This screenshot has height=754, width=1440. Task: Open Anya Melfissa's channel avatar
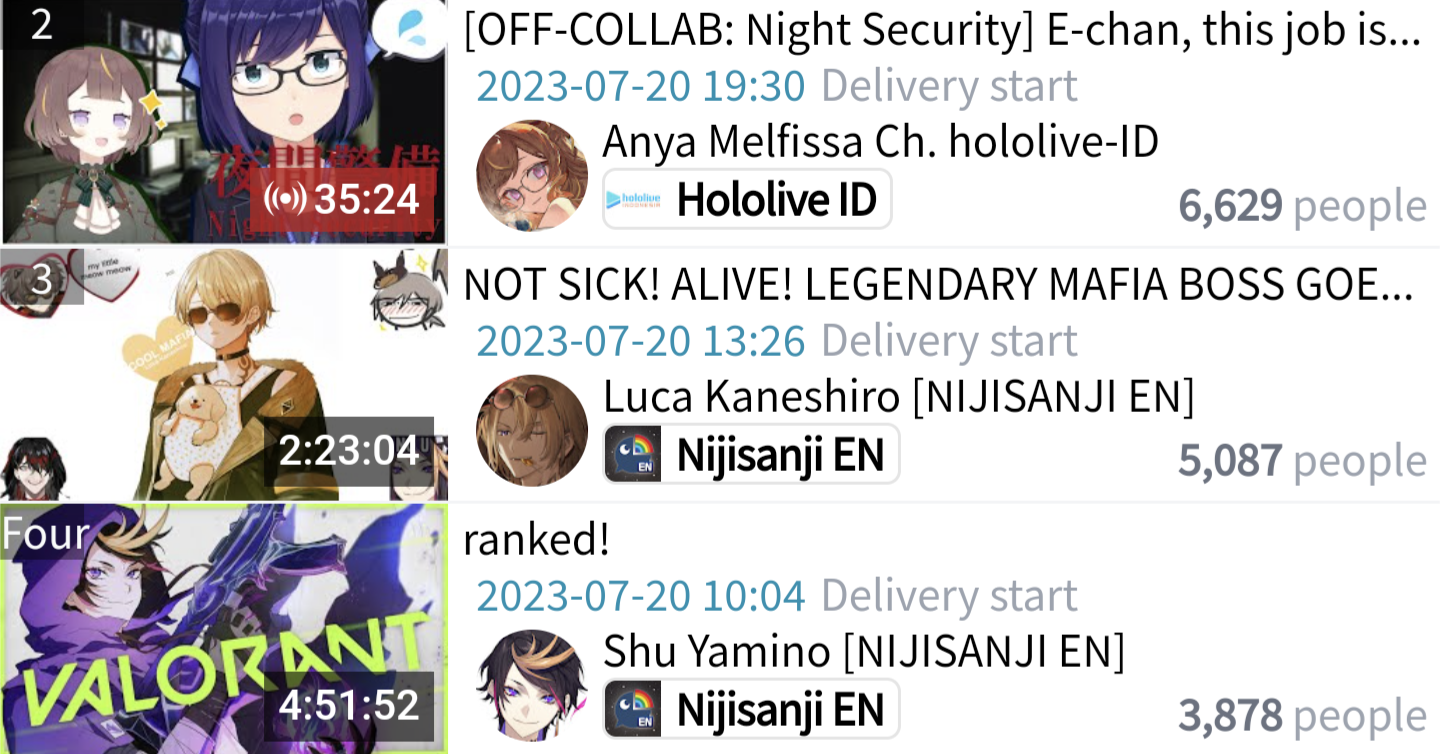pyautogui.click(x=532, y=175)
